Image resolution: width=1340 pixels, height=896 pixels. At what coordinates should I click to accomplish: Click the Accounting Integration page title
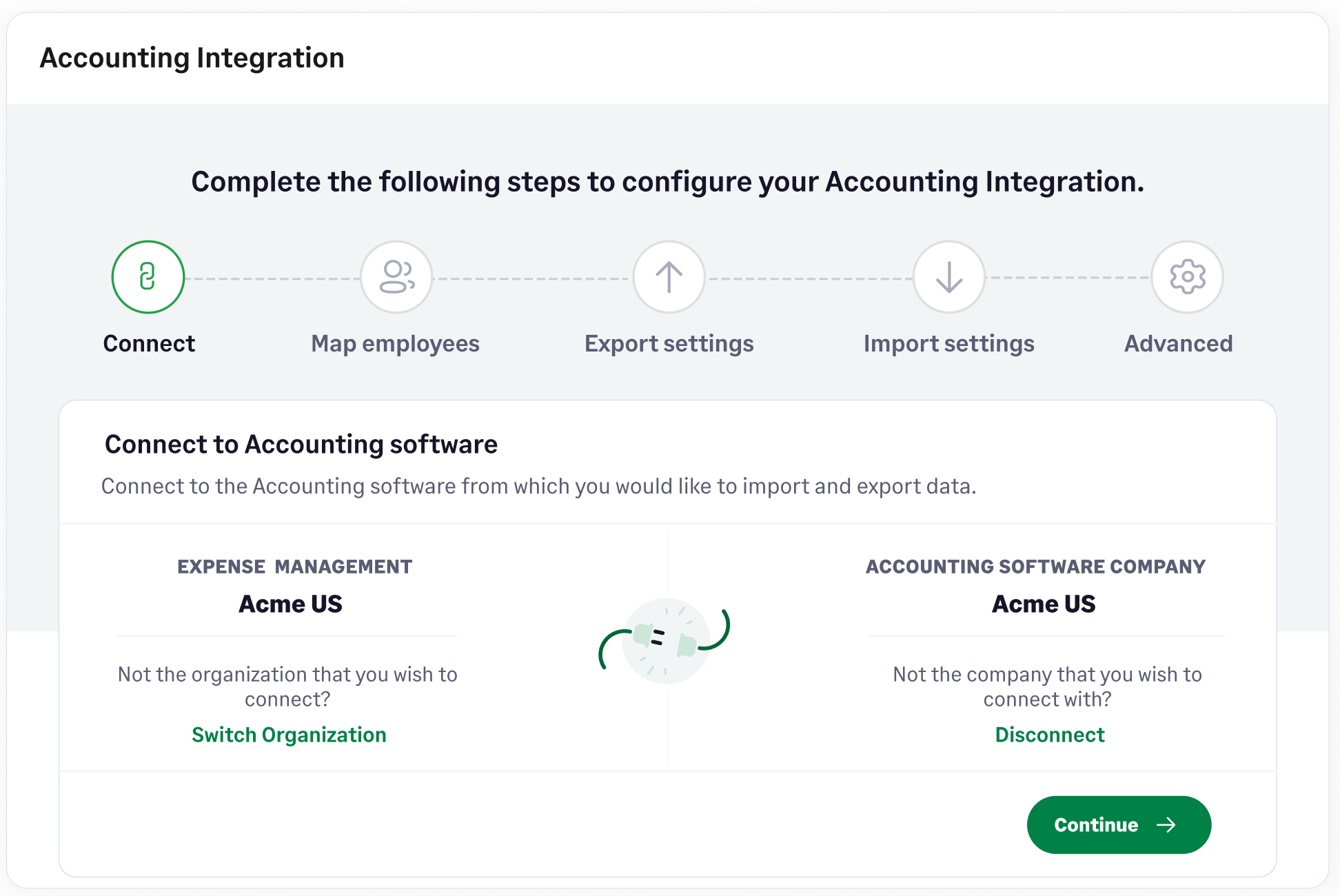point(192,58)
